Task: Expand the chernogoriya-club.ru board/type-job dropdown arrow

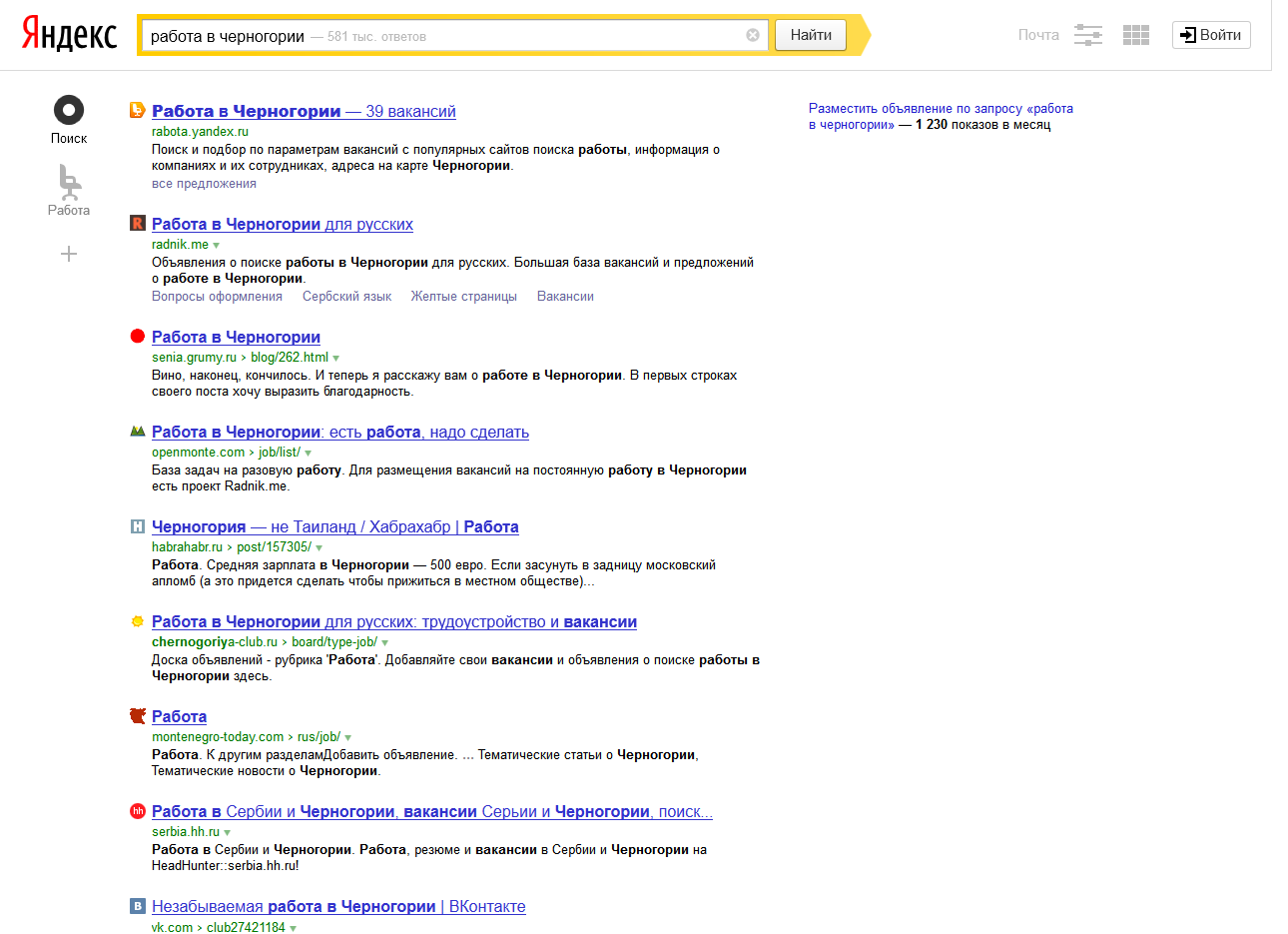Action: (385, 642)
